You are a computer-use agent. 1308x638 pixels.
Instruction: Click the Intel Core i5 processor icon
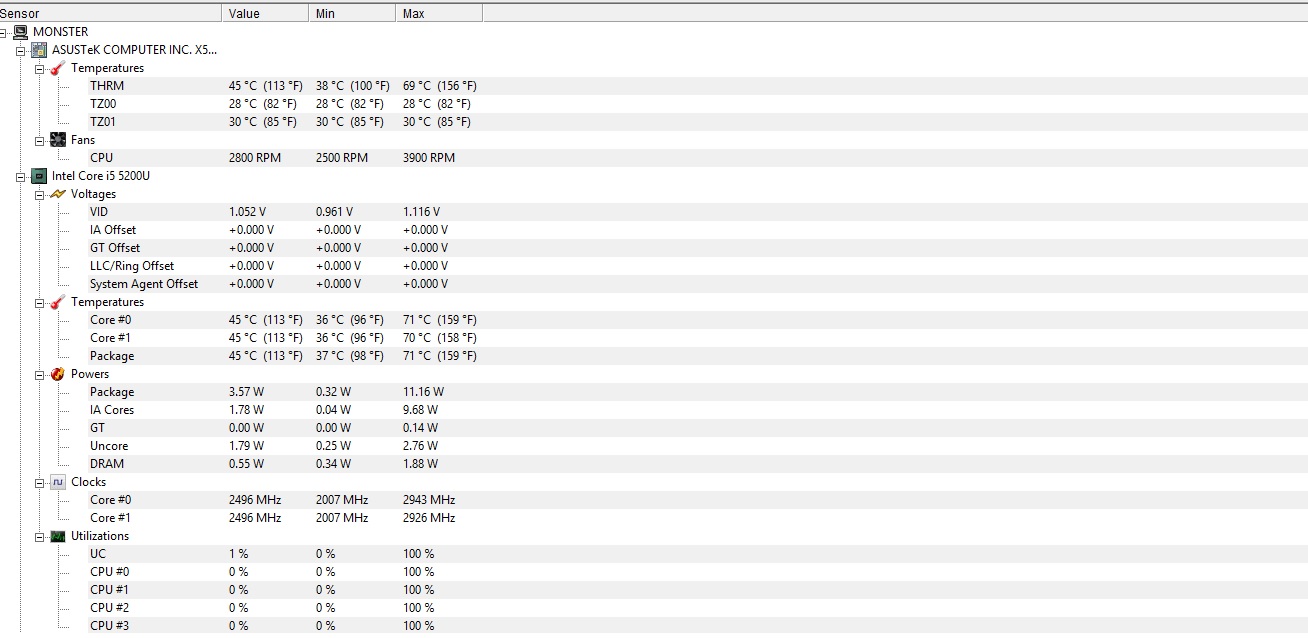(39, 176)
